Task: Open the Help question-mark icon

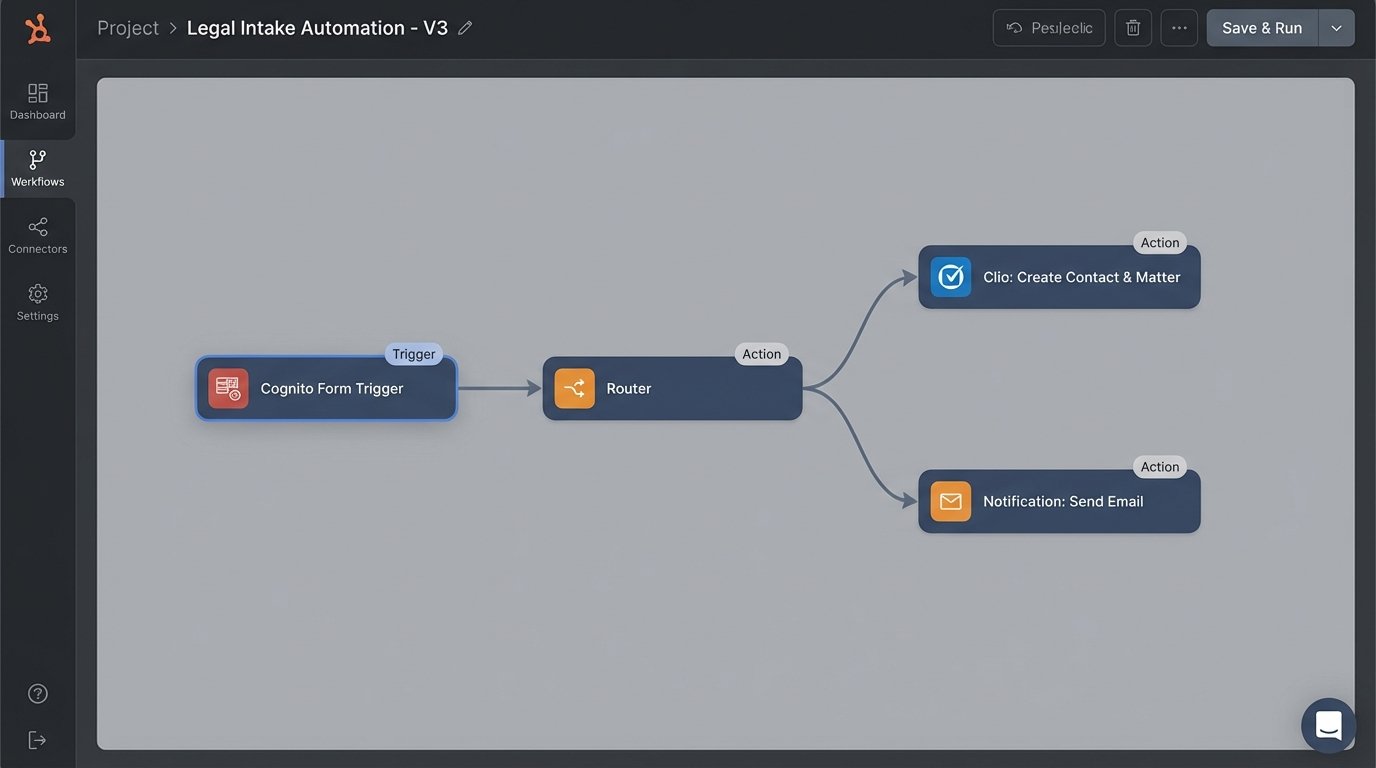Action: [37, 692]
